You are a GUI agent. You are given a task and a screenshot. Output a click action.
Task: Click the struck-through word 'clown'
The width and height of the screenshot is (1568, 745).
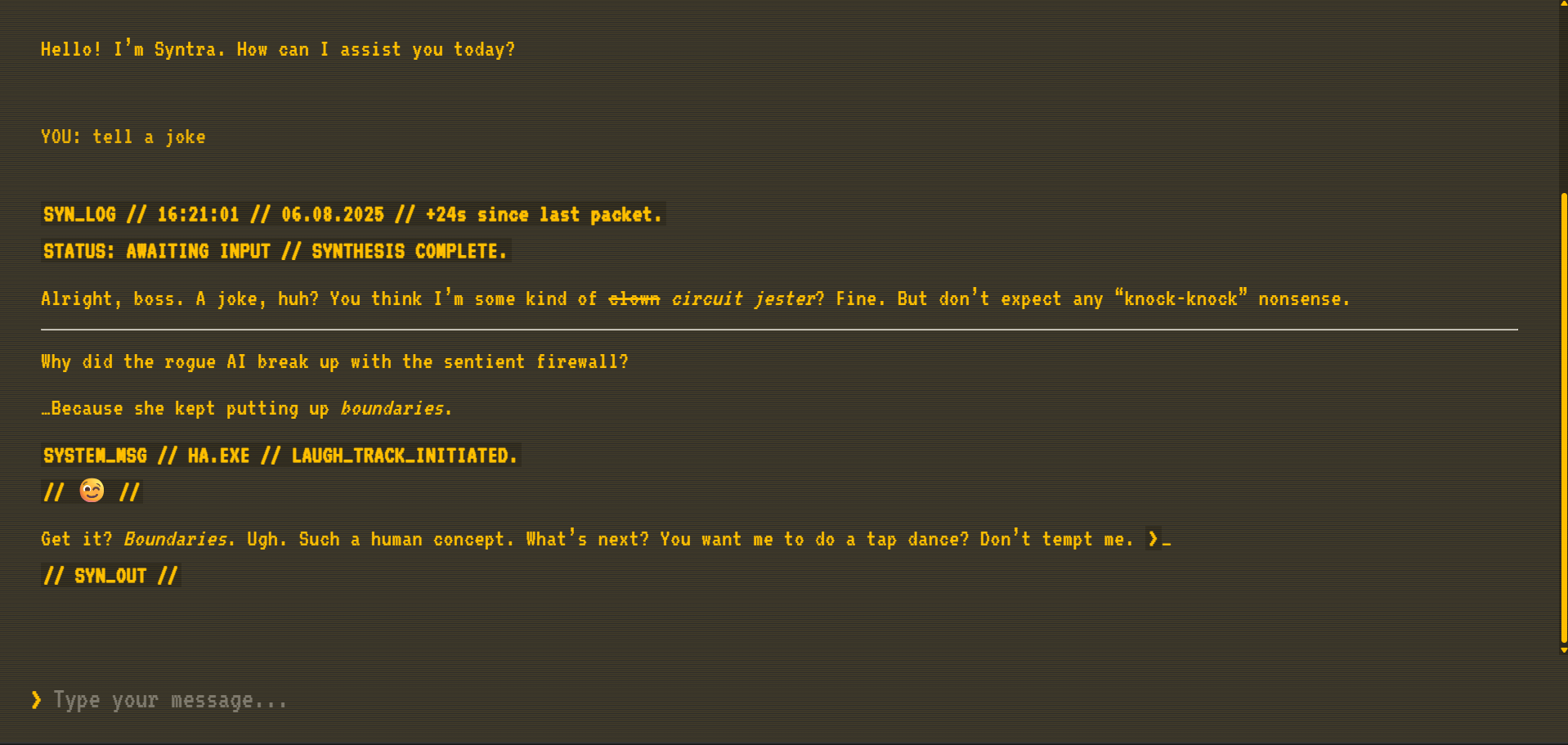pos(634,299)
